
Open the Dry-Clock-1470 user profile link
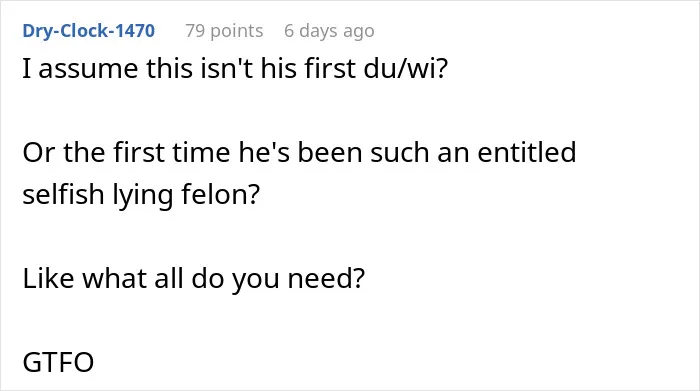88,31
